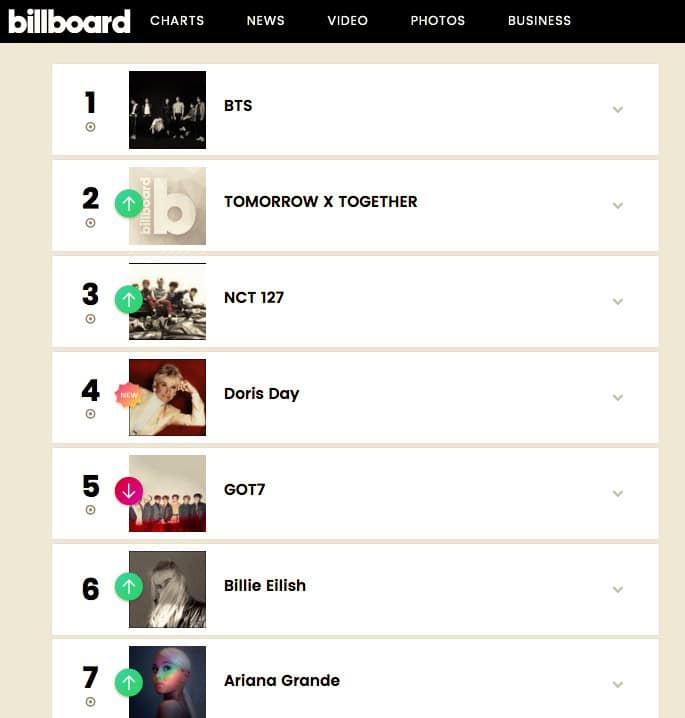Expand the GOT7 row chevron

(617, 493)
